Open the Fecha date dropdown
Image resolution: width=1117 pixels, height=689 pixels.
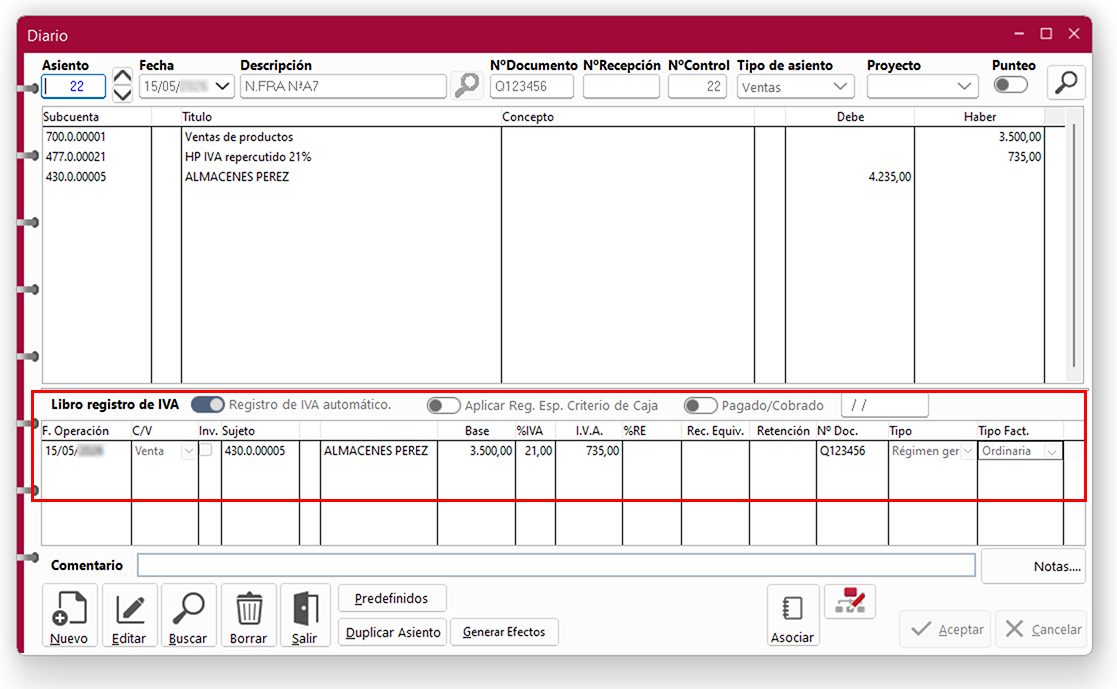click(x=222, y=87)
